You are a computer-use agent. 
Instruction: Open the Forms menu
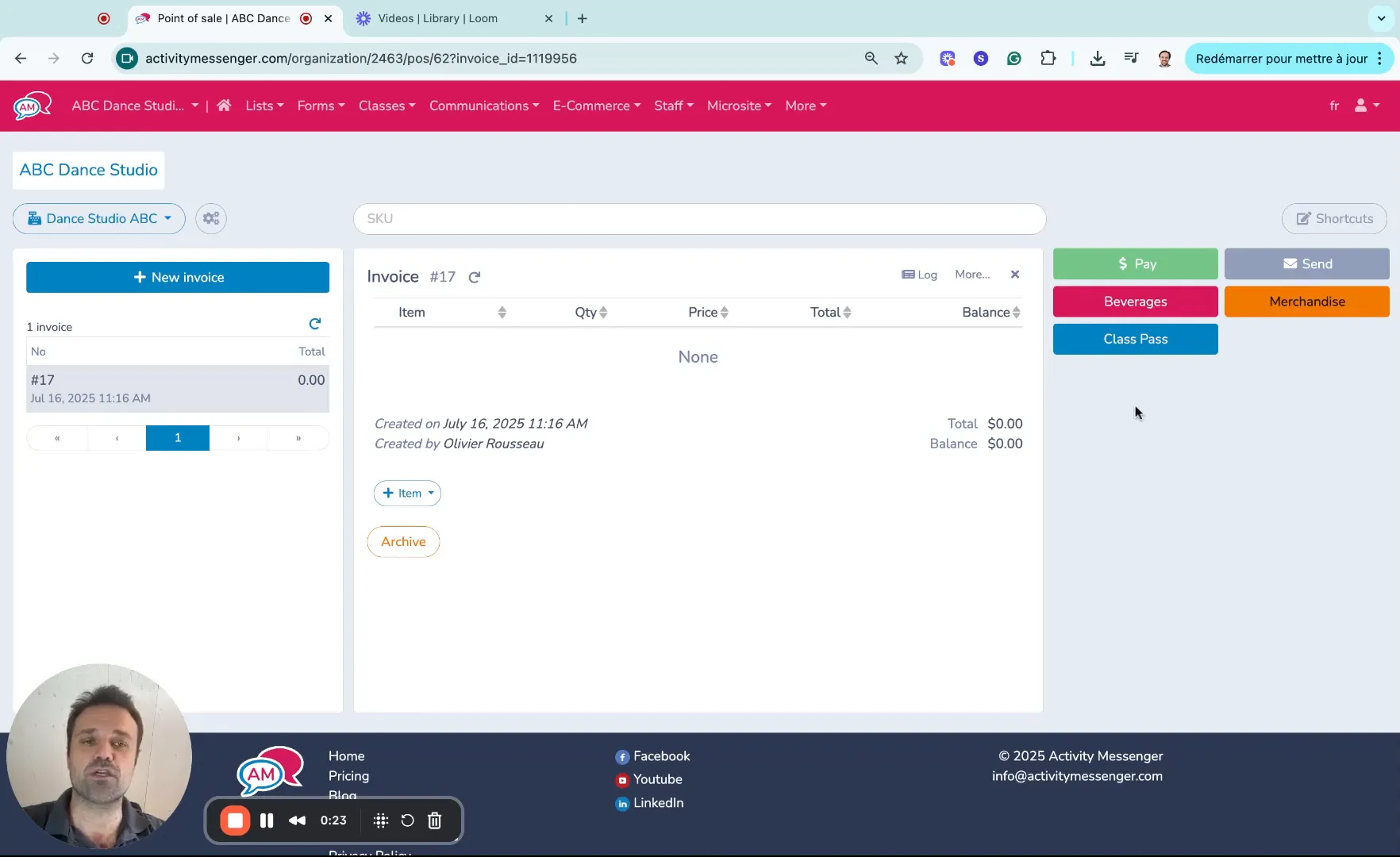click(321, 106)
